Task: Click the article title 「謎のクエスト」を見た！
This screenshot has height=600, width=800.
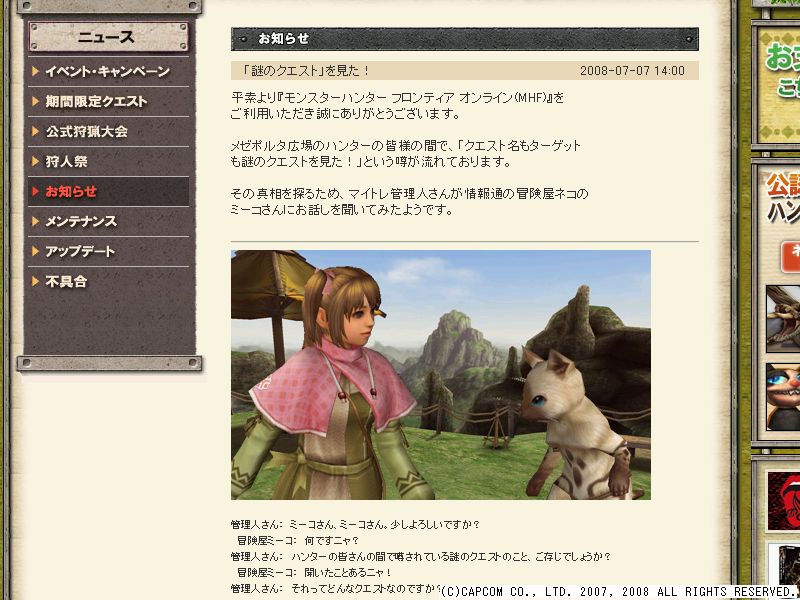Action: point(305,71)
